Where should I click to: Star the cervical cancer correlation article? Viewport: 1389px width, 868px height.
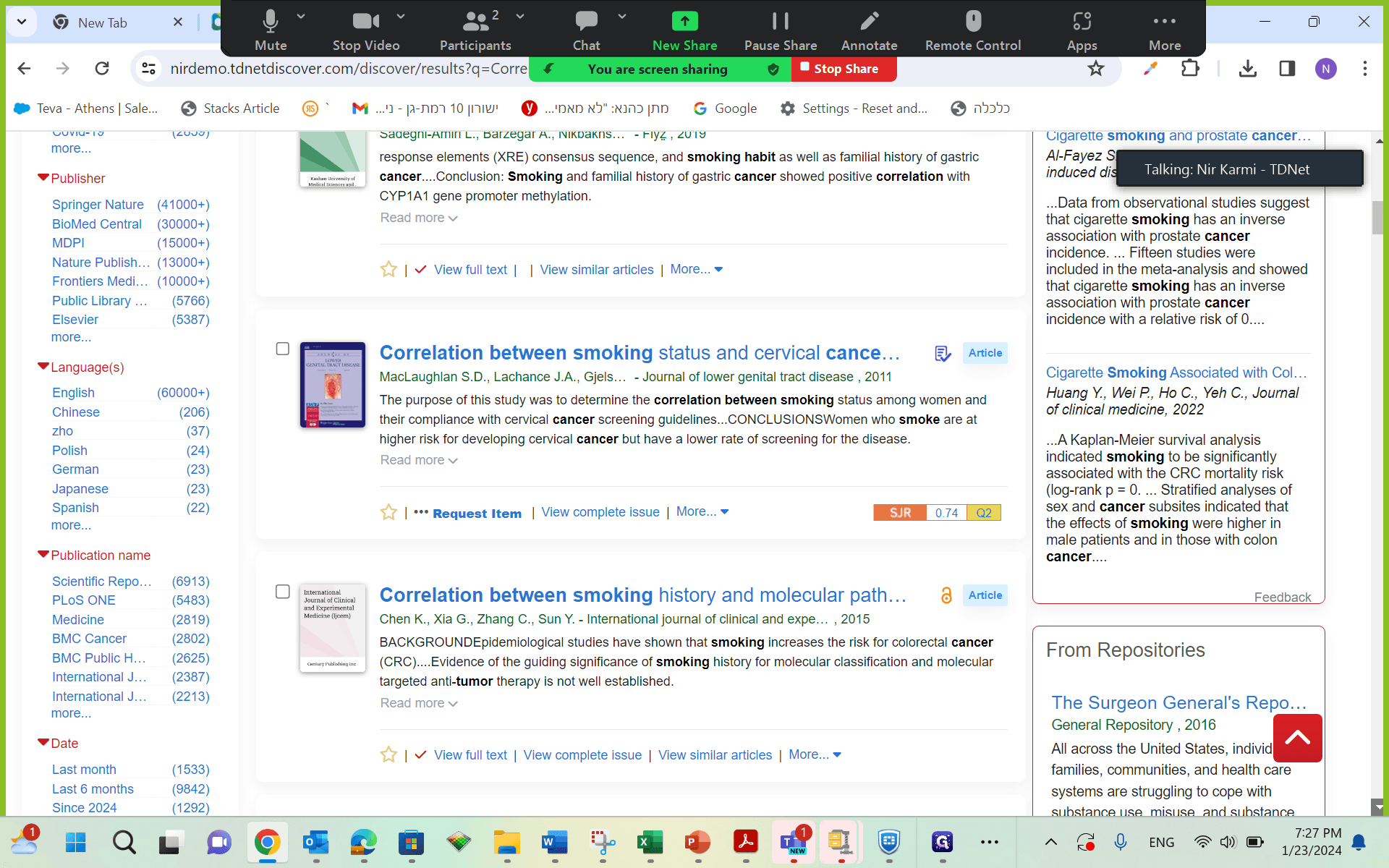point(388,512)
